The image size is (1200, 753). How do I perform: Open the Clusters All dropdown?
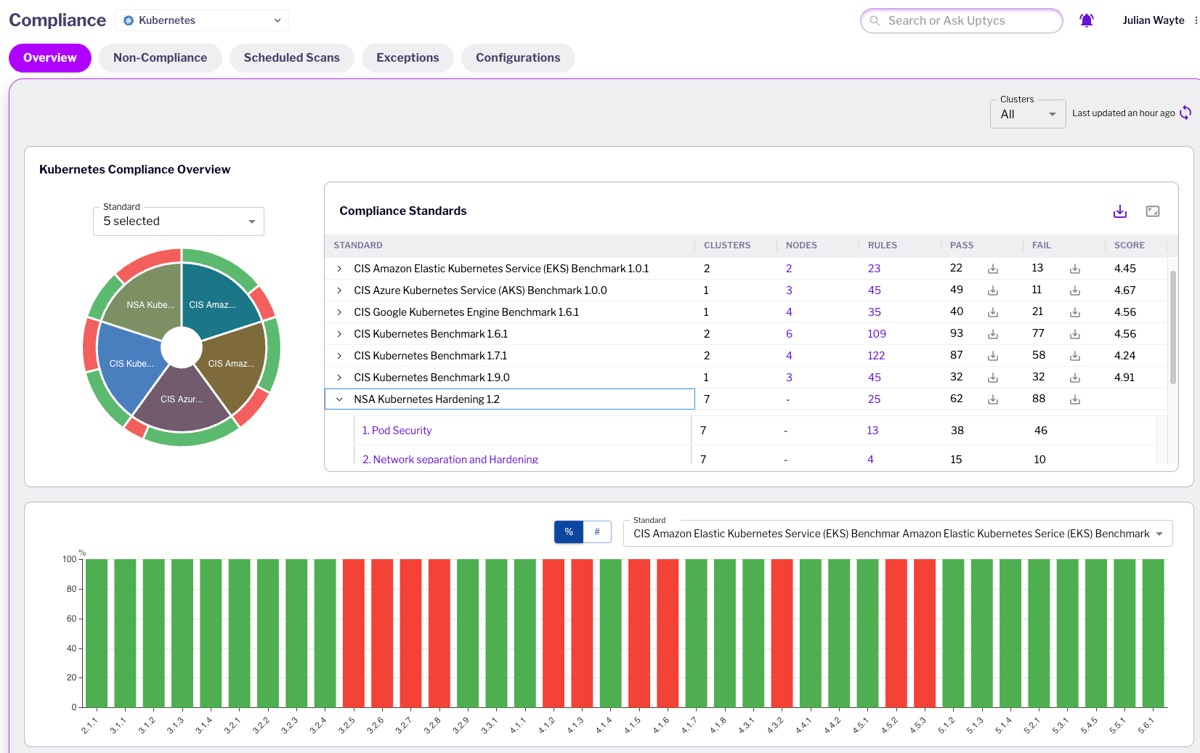(x=1028, y=114)
